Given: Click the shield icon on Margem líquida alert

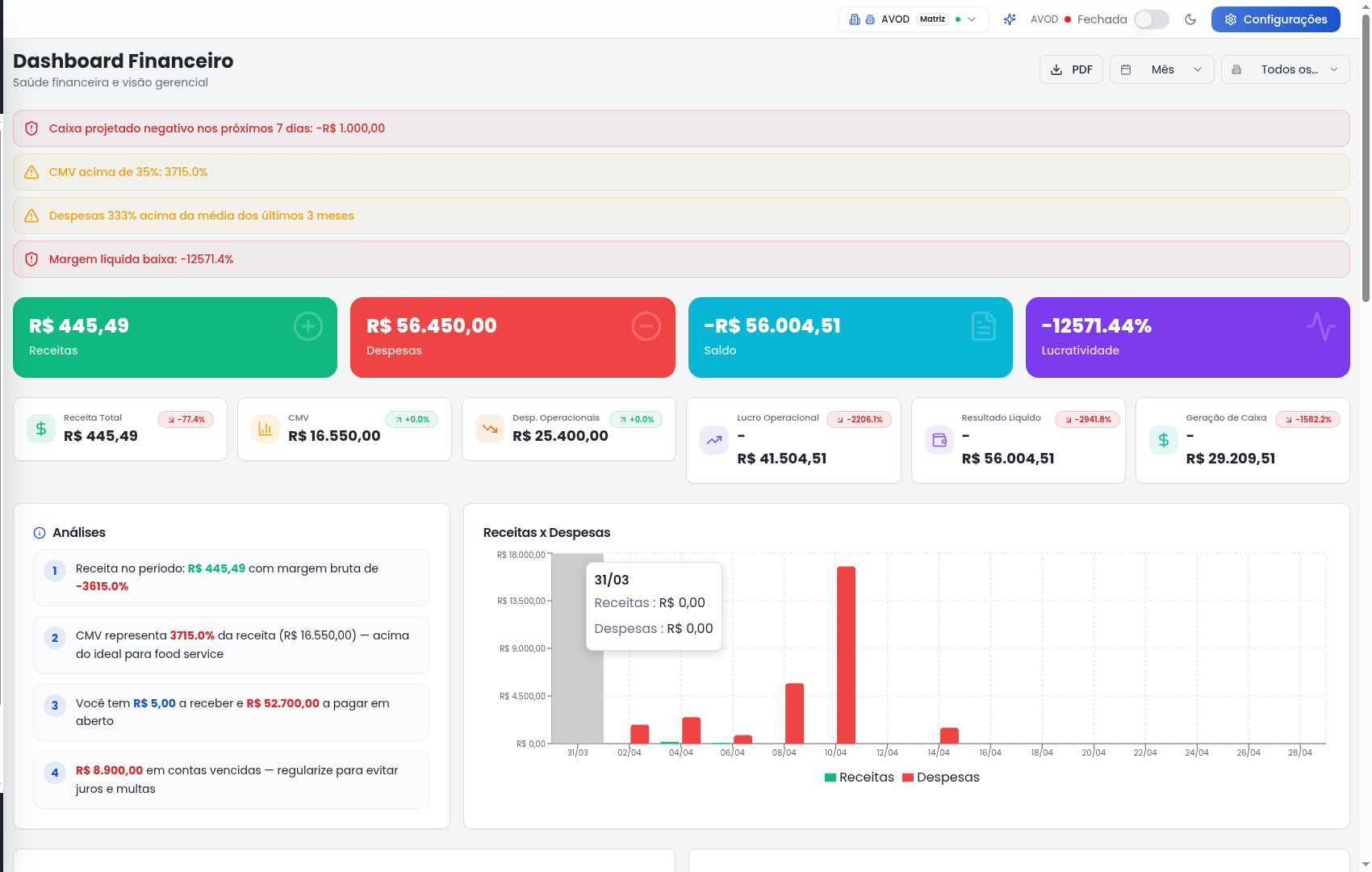Looking at the screenshot, I should [31, 259].
